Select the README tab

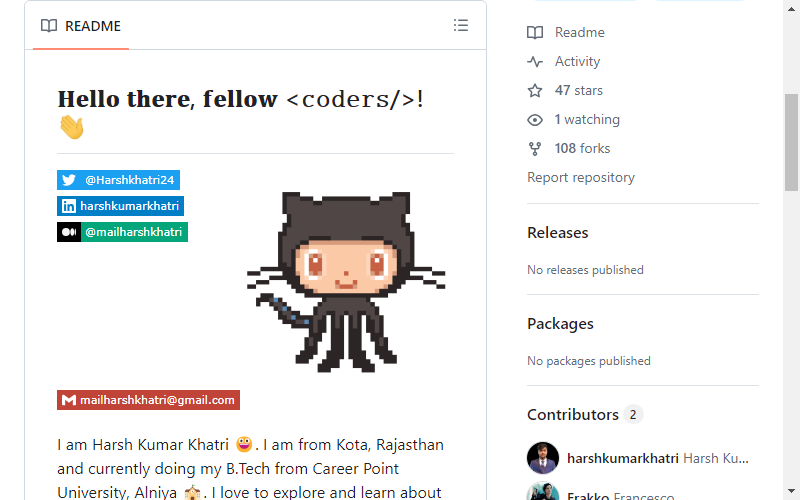click(81, 26)
